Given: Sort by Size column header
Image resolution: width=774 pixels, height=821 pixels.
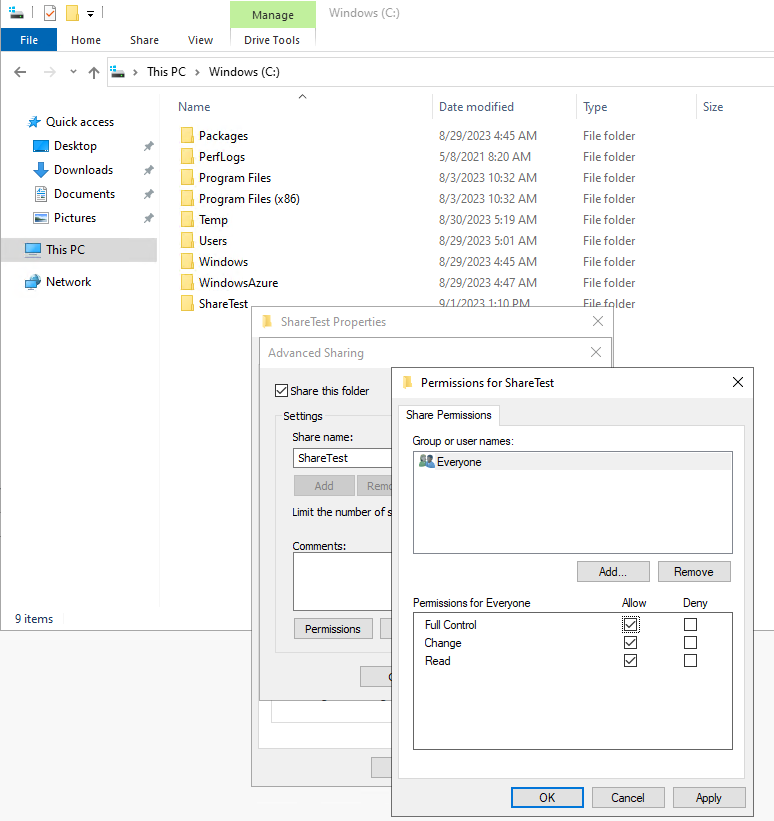Looking at the screenshot, I should (x=713, y=107).
